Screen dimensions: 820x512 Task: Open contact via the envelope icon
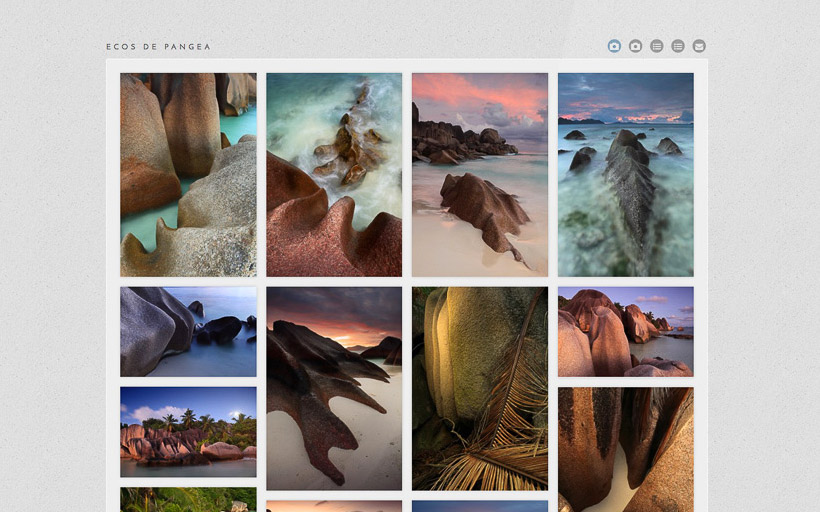(x=699, y=46)
